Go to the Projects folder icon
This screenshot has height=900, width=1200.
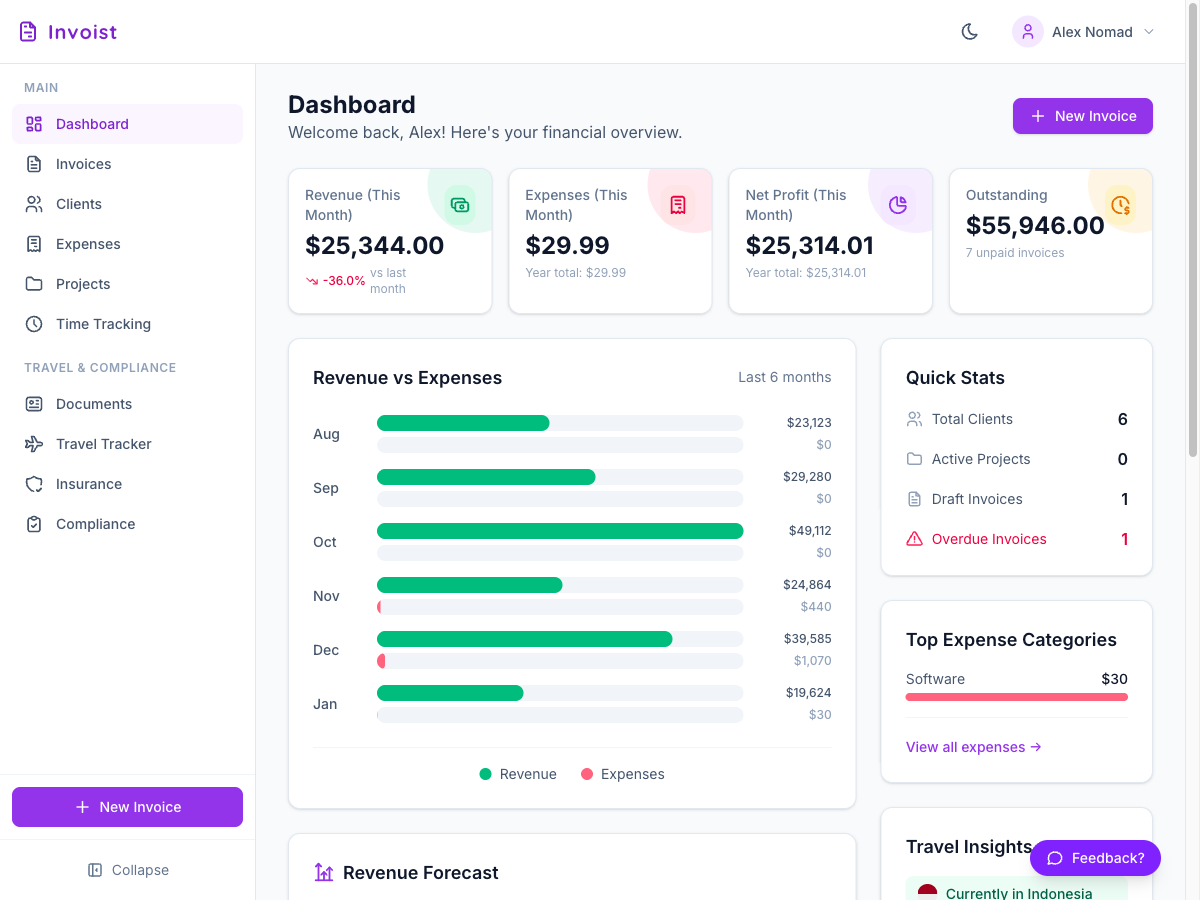34,284
